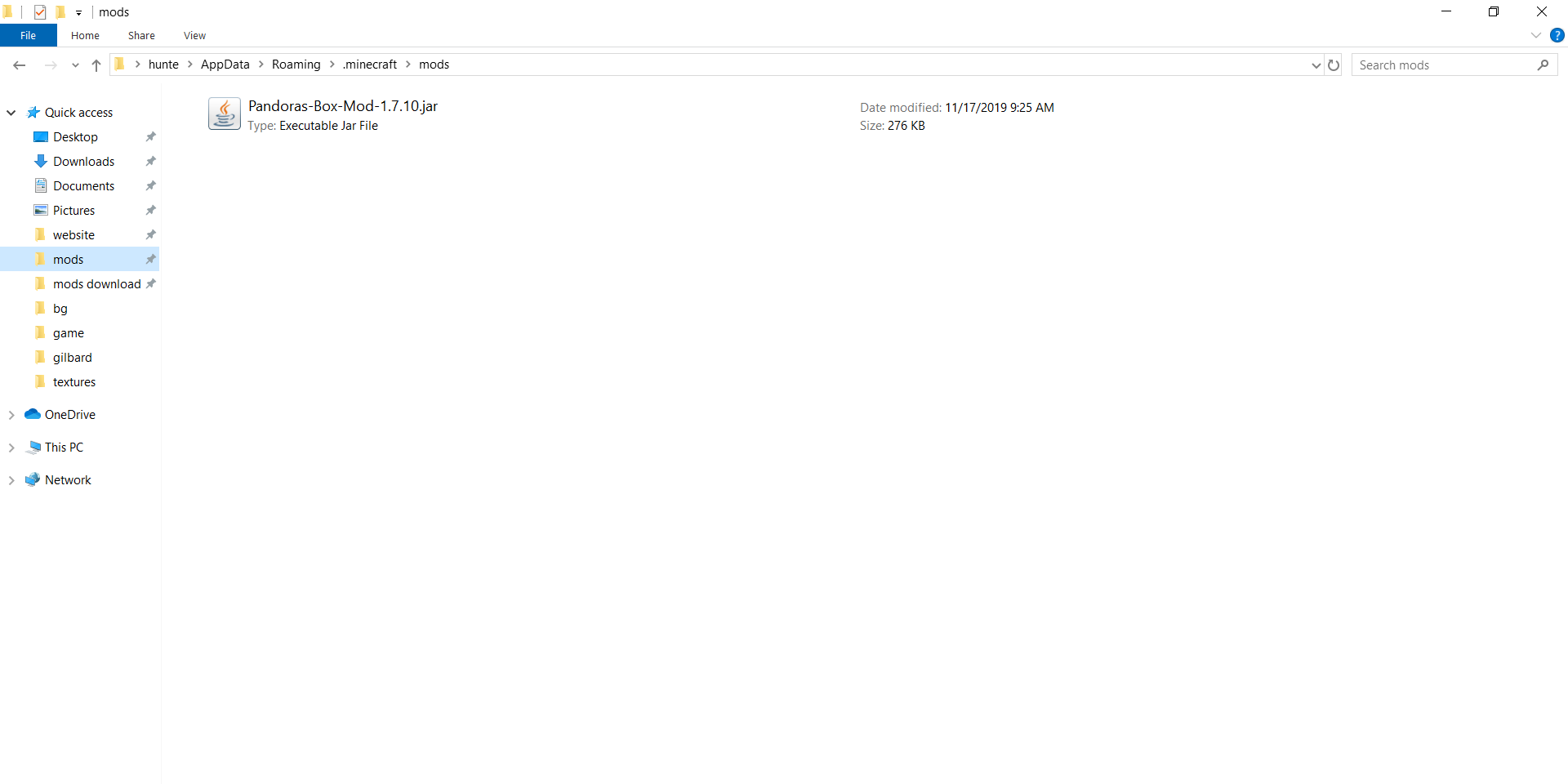Select This PC in the sidebar
This screenshot has width=1568, height=784.
point(64,448)
